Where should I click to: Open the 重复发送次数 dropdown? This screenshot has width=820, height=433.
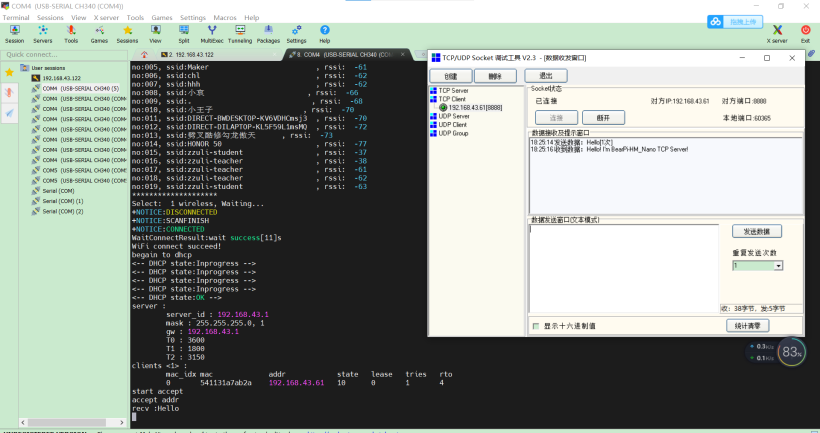777,266
